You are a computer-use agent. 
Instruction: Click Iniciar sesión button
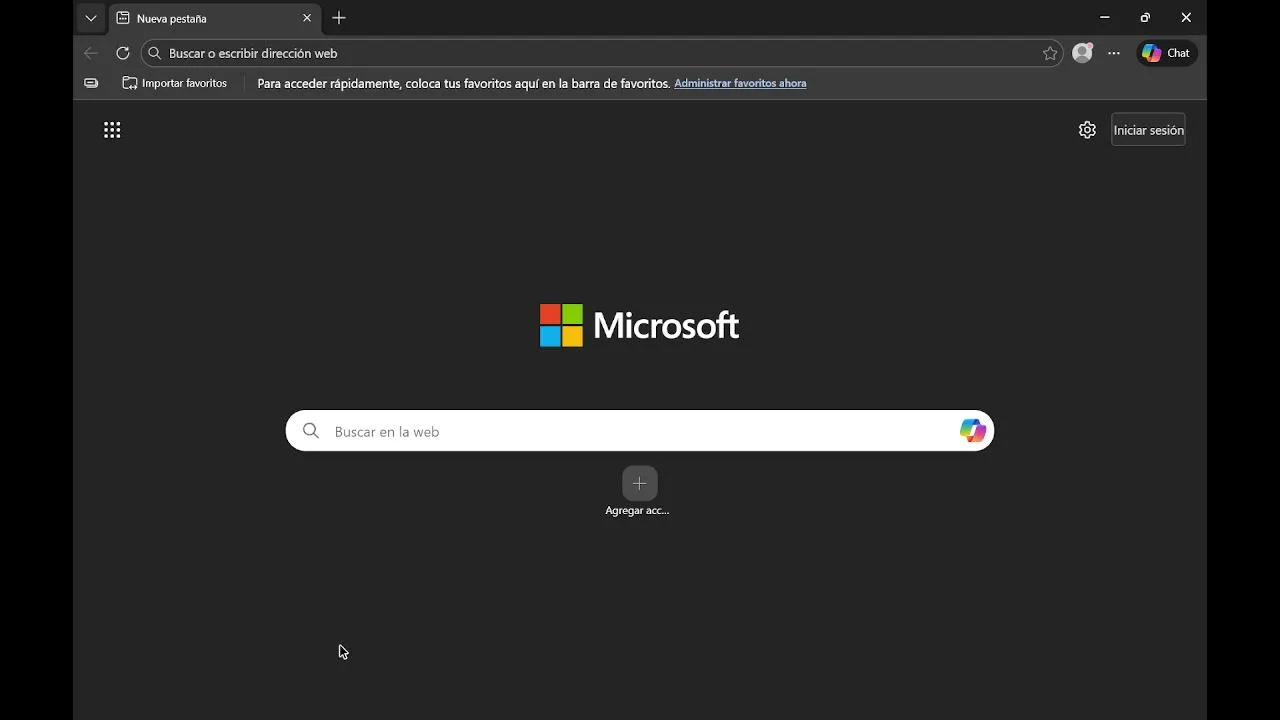click(1148, 130)
